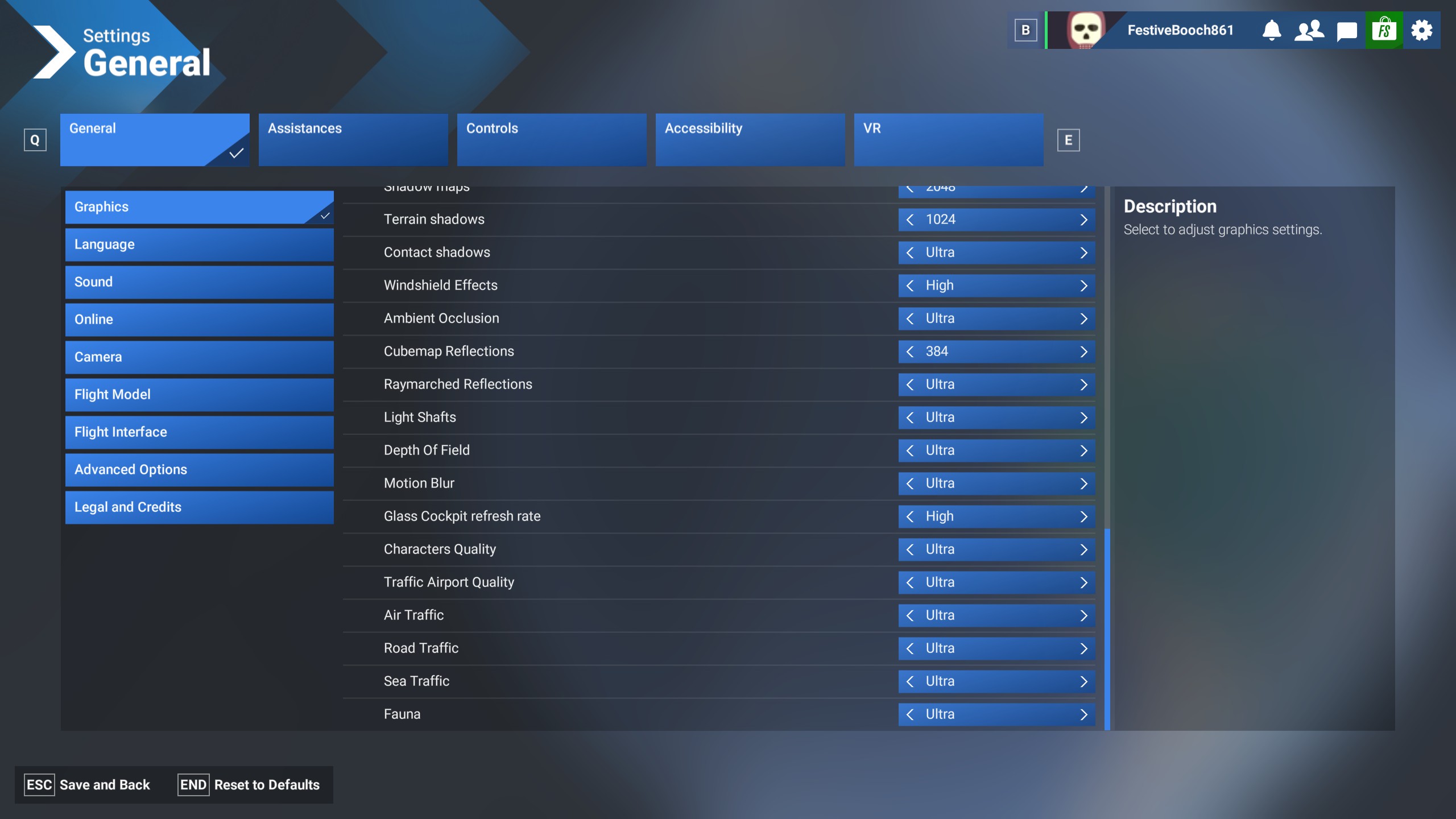
Task: Decrease Cubemap Reflections with left arrow
Action: pos(910,351)
